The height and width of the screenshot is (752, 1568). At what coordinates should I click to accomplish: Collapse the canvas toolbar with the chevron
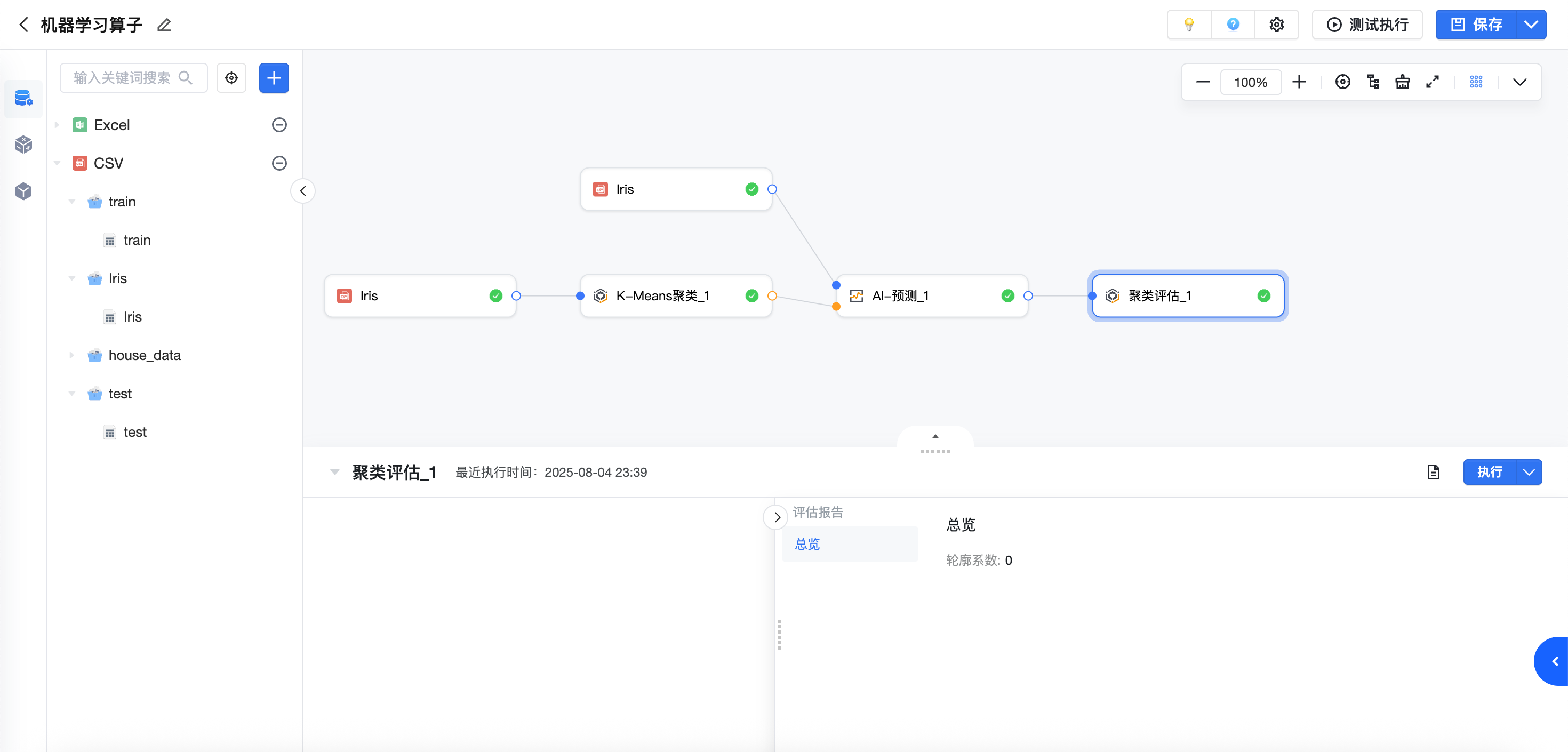(1520, 82)
